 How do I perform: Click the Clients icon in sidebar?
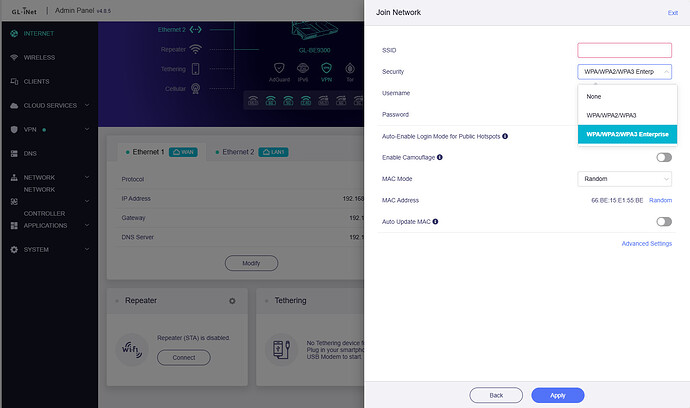[14, 81]
